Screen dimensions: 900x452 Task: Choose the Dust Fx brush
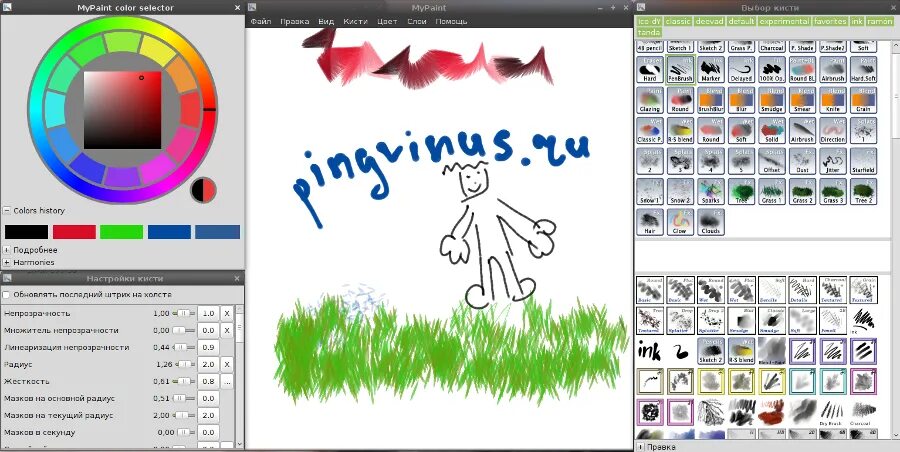(802, 161)
